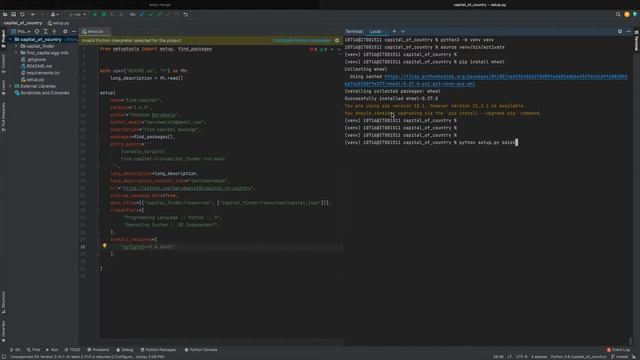Click Collapse All icon in Project panel
The width and height of the screenshot is (640, 360).
54,31
